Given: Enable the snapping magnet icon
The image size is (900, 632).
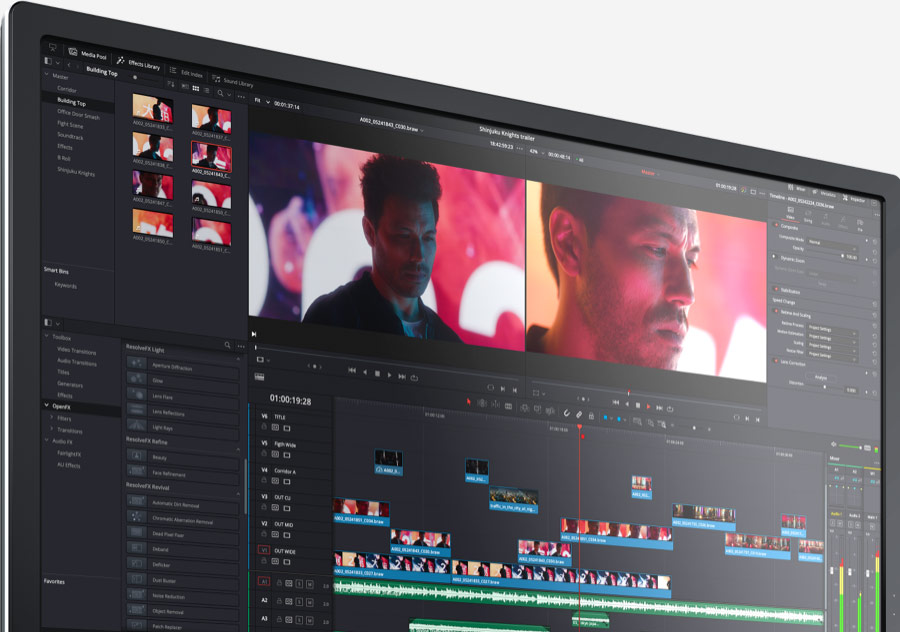Looking at the screenshot, I should [x=566, y=414].
